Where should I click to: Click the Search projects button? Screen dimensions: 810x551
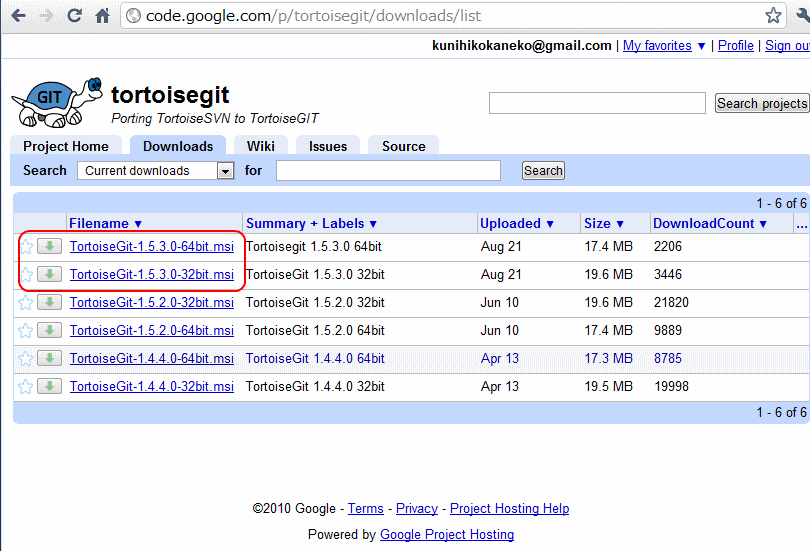coord(762,103)
